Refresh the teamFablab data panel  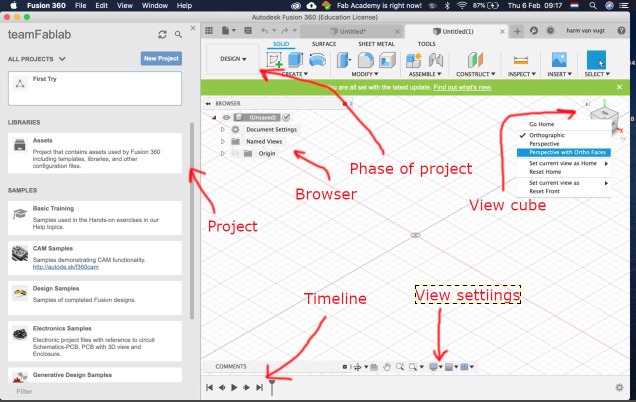(x=162, y=35)
